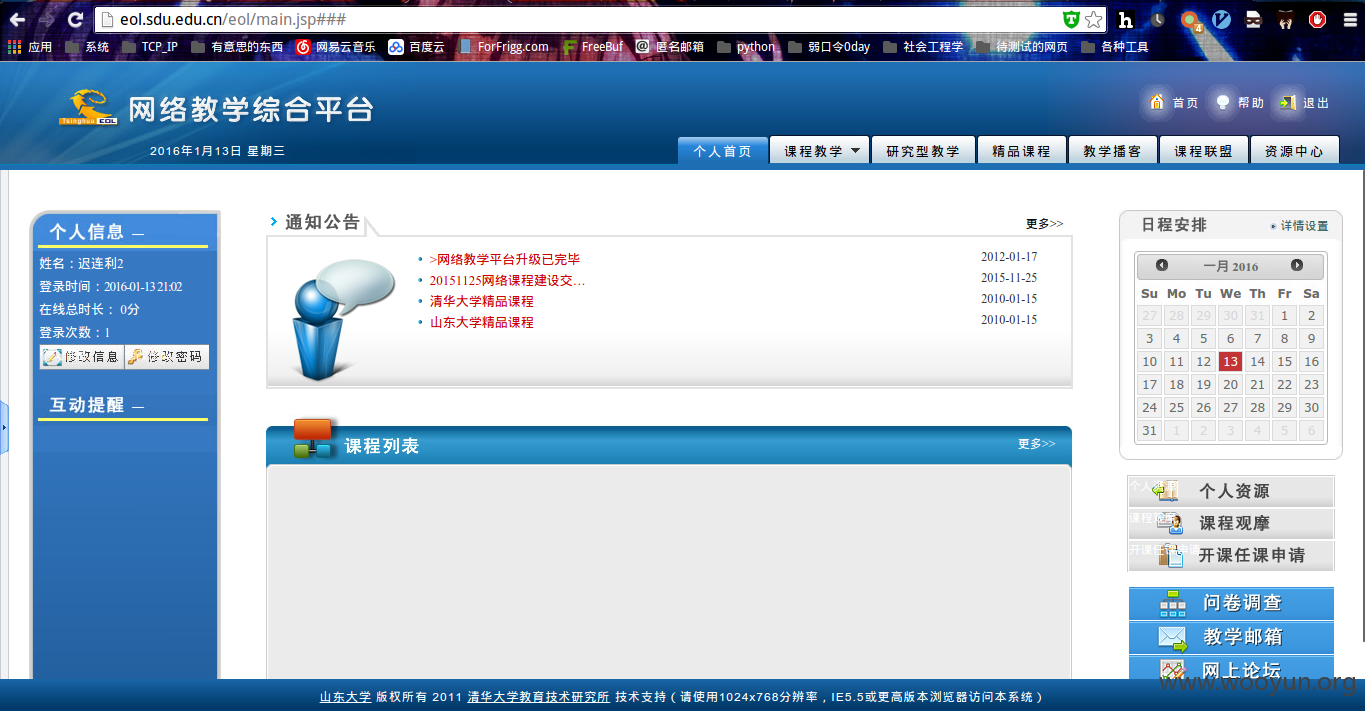The height and width of the screenshot is (711, 1365).
Task: Open the masked-face extension icon
Action: [1253, 19]
